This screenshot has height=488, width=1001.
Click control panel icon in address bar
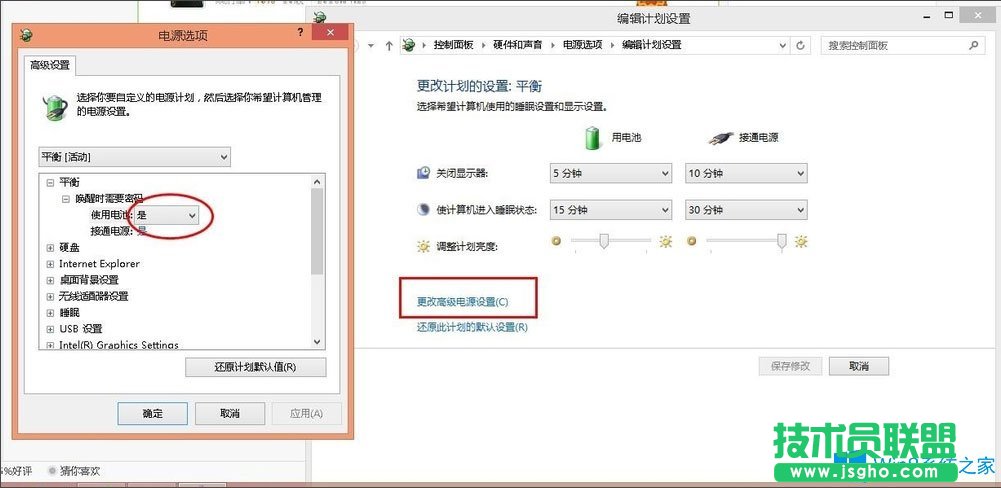pyautogui.click(x=410, y=45)
